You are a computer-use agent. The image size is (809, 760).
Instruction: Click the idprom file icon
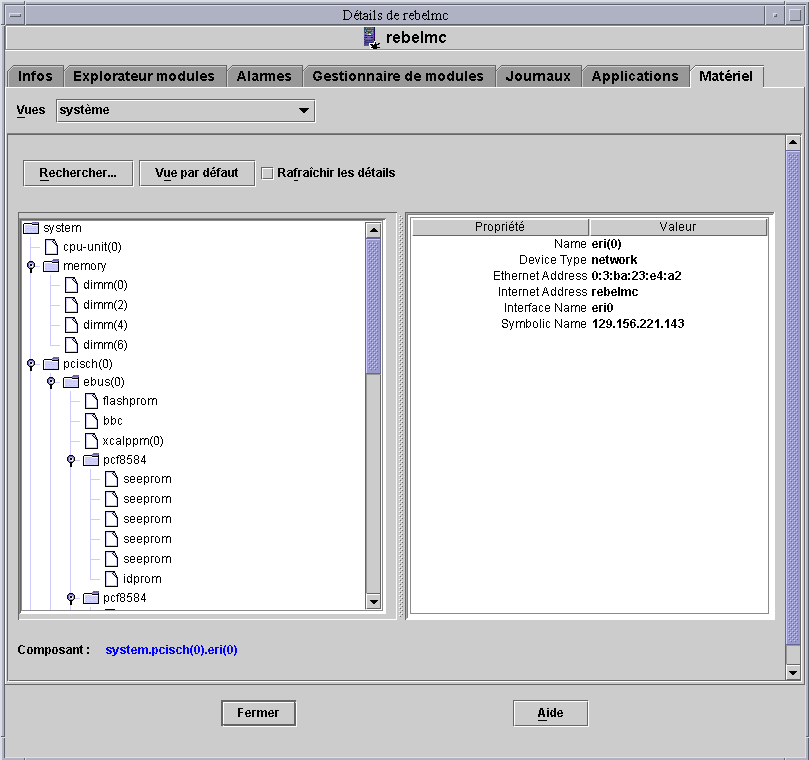pos(111,579)
